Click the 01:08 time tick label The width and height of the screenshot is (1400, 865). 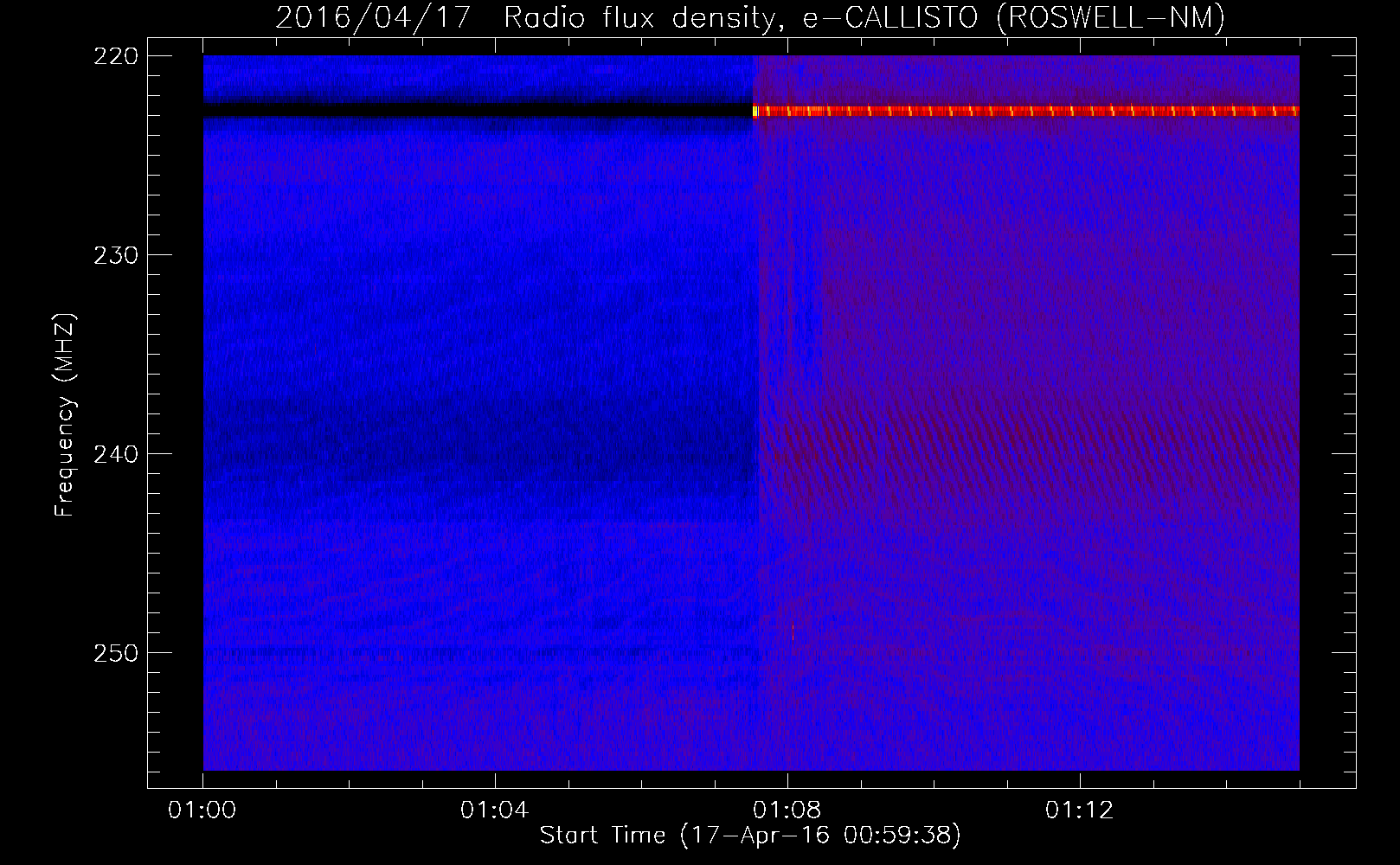coord(787,811)
